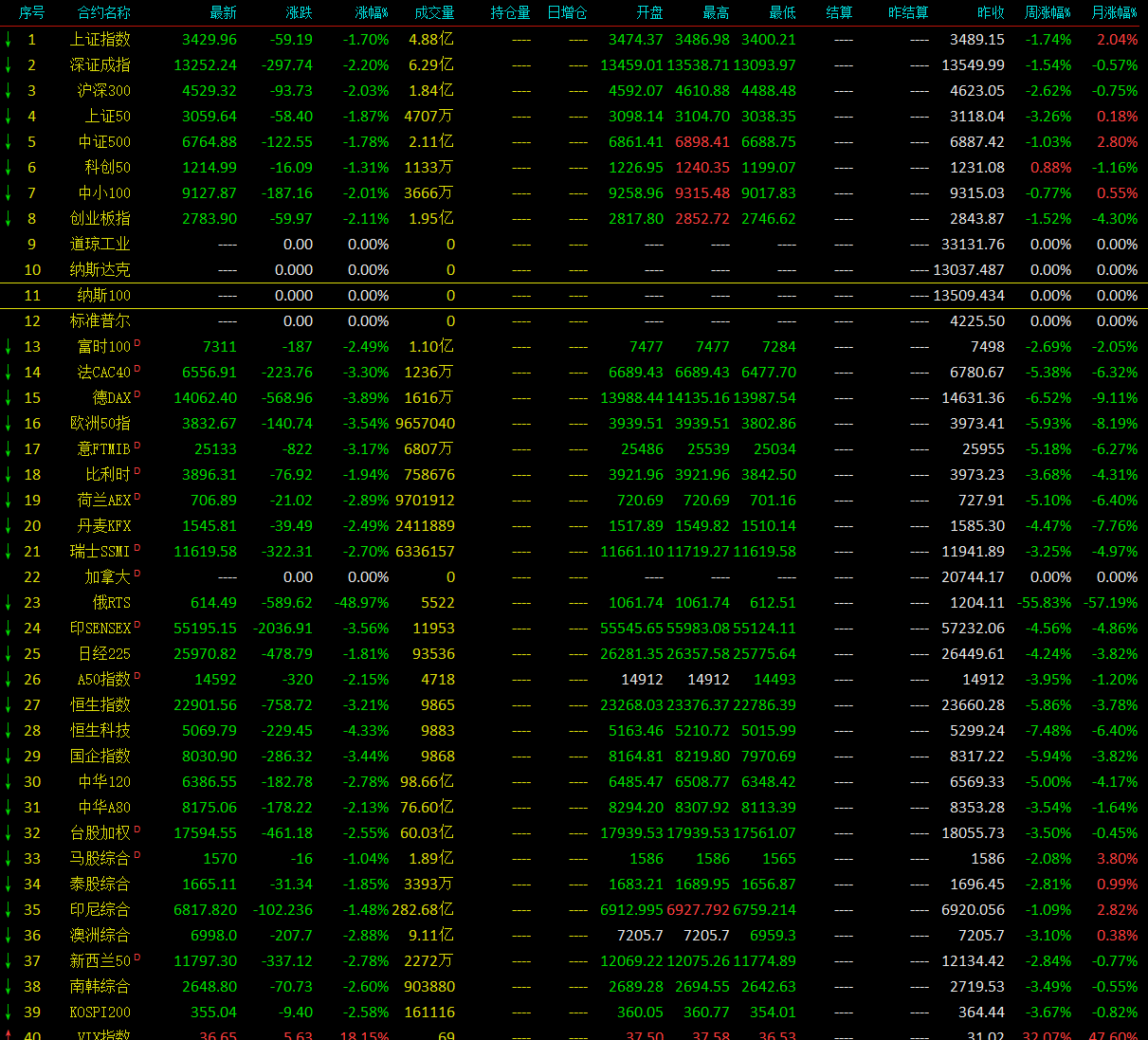Viewport: 1148px width, 1040px height.
Task: Click the 结算 column header
Action: pos(839,12)
